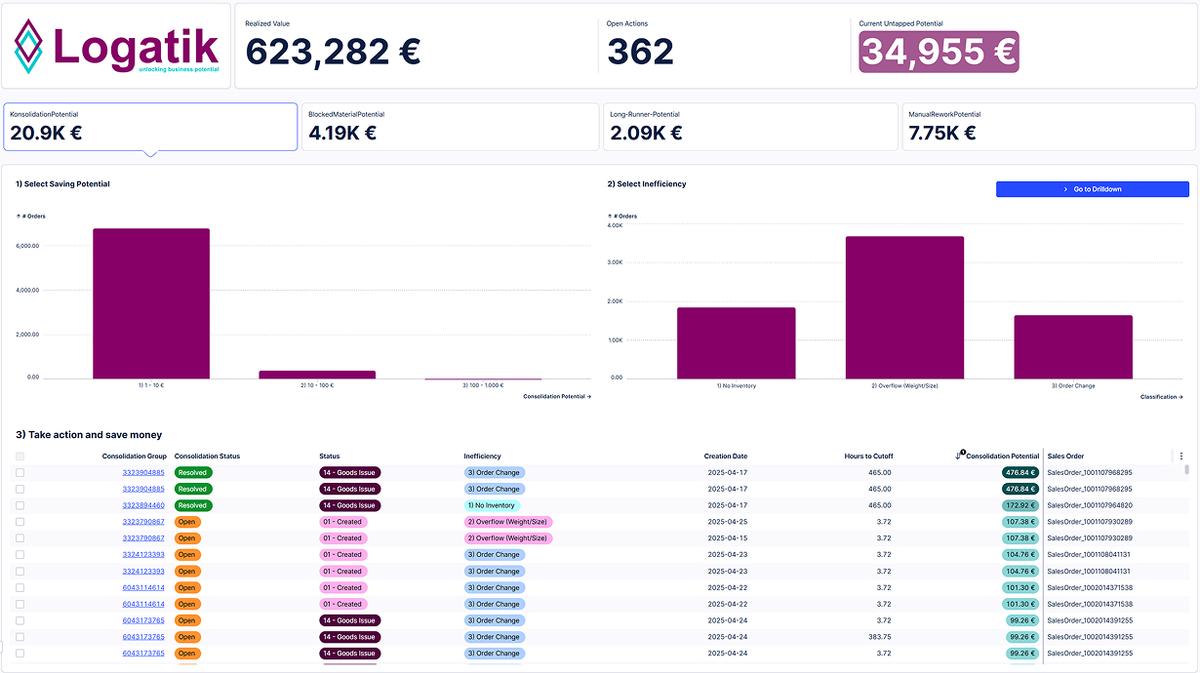Image resolution: width=1200 pixels, height=673 pixels.
Task: Click the Resolved badge for group 3323894460
Action: point(192,506)
